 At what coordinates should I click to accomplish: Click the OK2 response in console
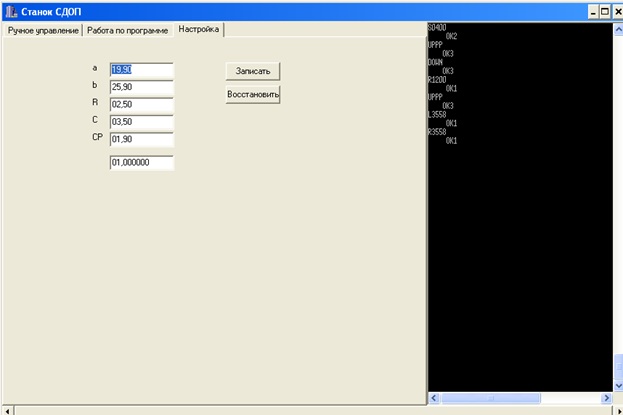451,36
